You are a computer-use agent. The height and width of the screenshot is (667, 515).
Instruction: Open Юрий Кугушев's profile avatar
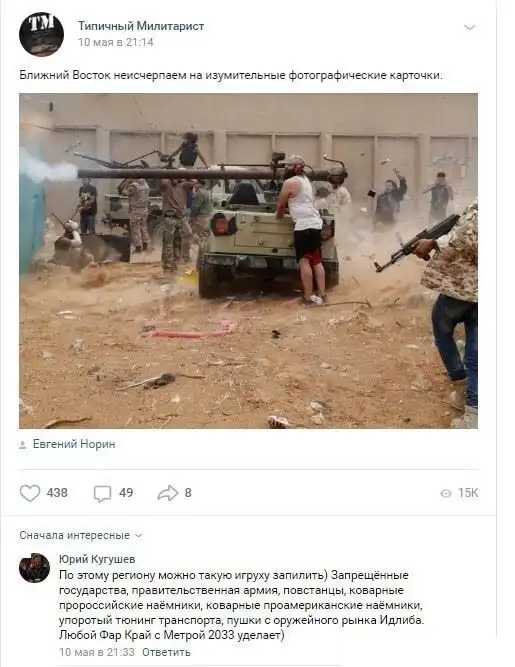(34, 568)
